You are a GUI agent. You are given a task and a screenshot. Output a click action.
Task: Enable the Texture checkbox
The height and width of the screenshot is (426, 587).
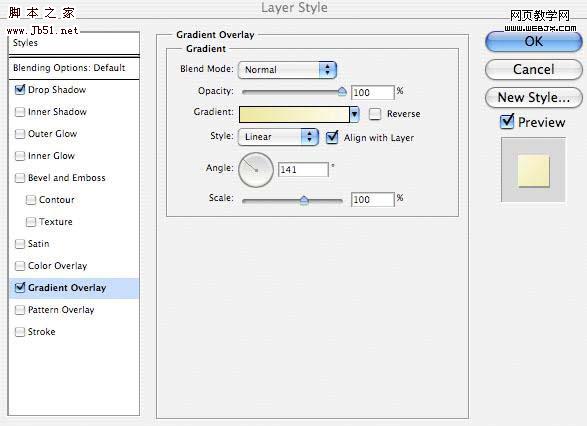point(31,222)
